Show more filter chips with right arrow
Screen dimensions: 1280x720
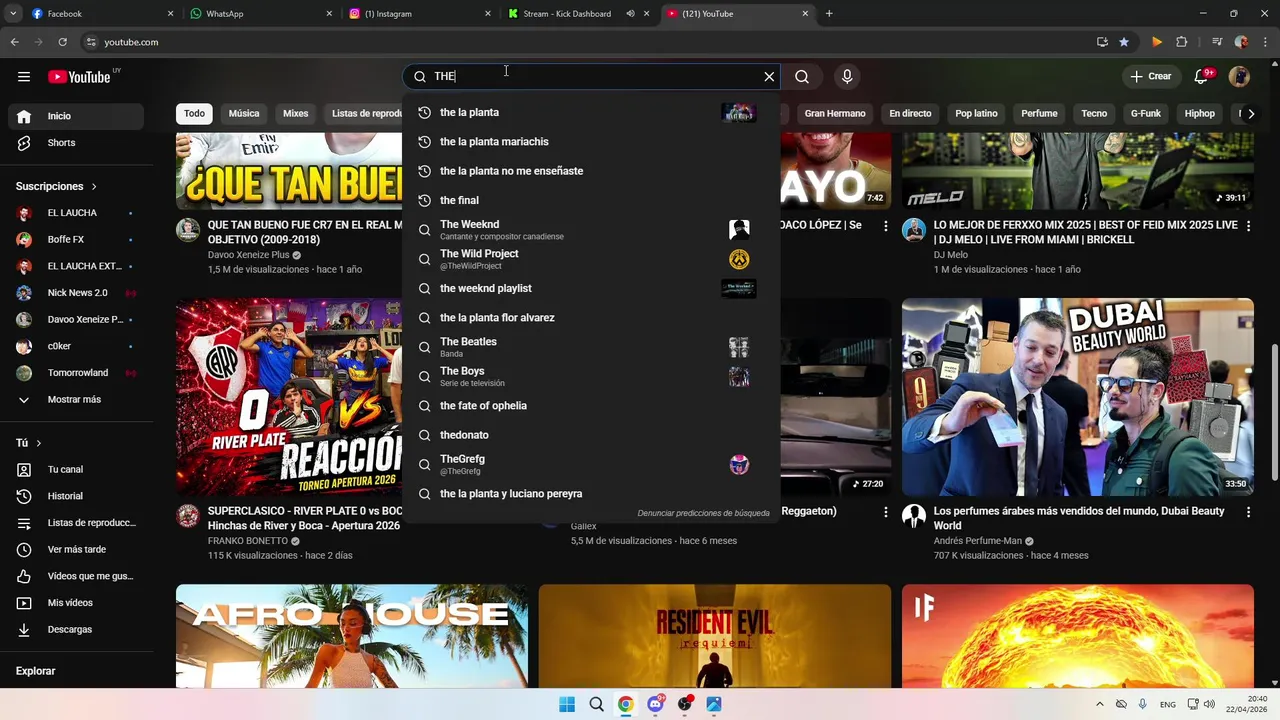(x=1251, y=114)
